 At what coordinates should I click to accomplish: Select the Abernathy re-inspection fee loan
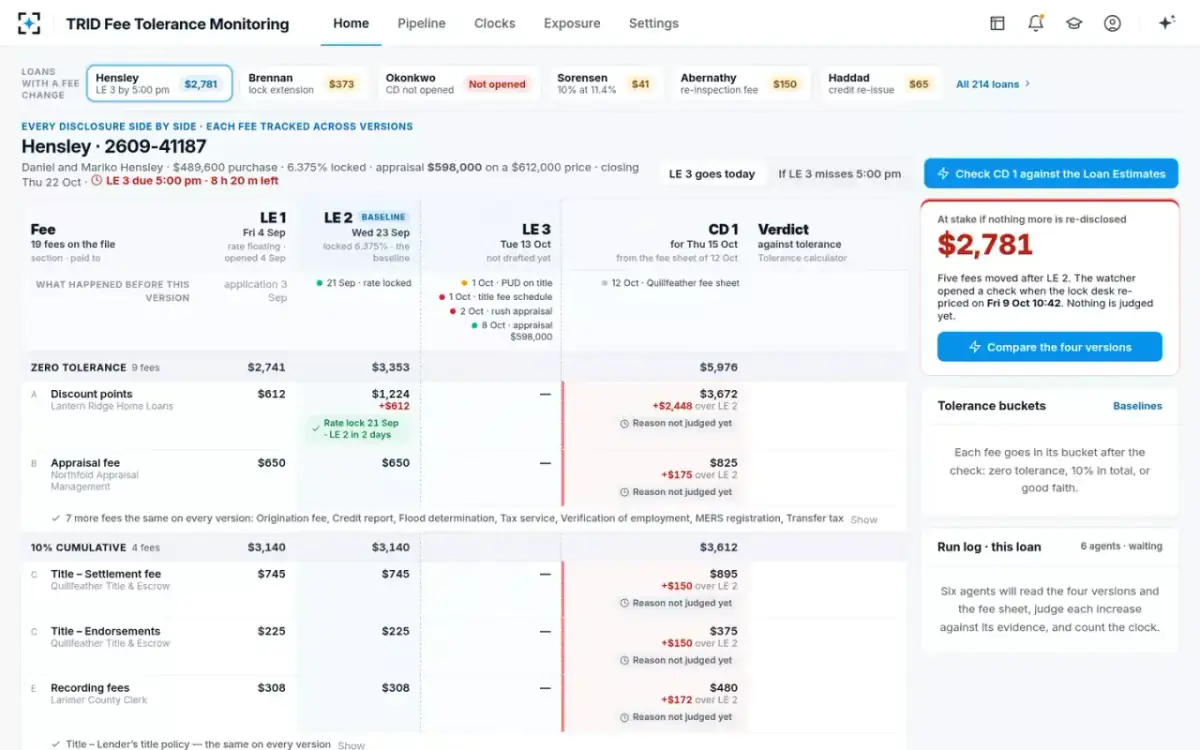(x=743, y=84)
